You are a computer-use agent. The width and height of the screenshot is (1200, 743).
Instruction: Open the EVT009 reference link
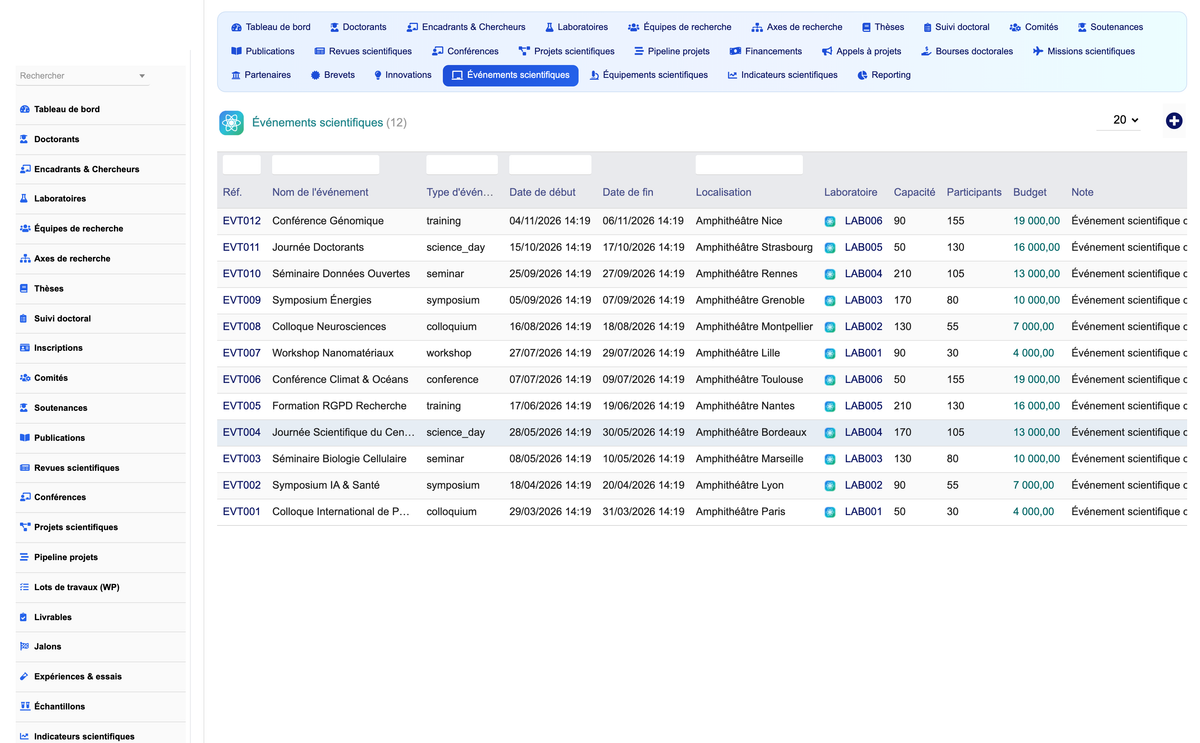[242, 300]
